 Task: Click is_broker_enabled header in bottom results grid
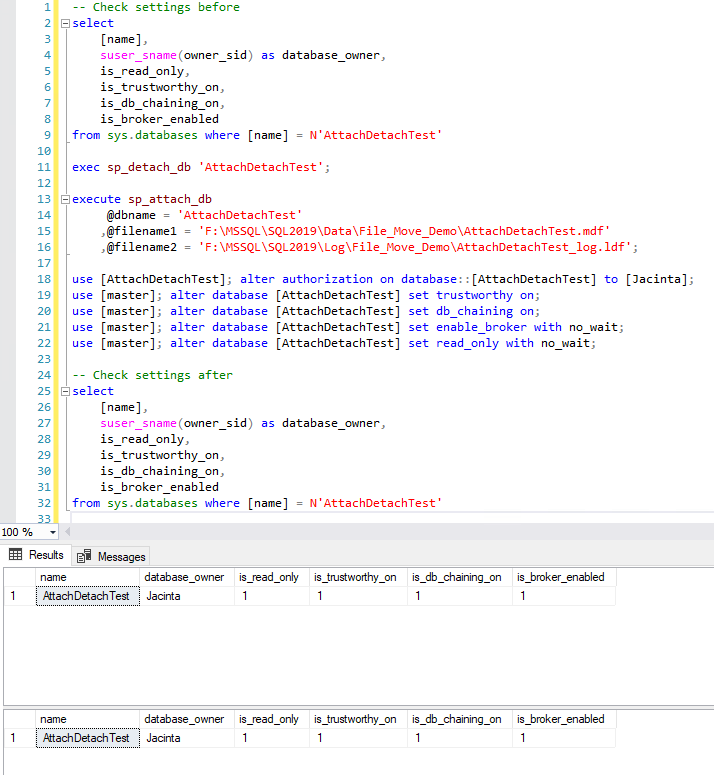[x=564, y=719]
